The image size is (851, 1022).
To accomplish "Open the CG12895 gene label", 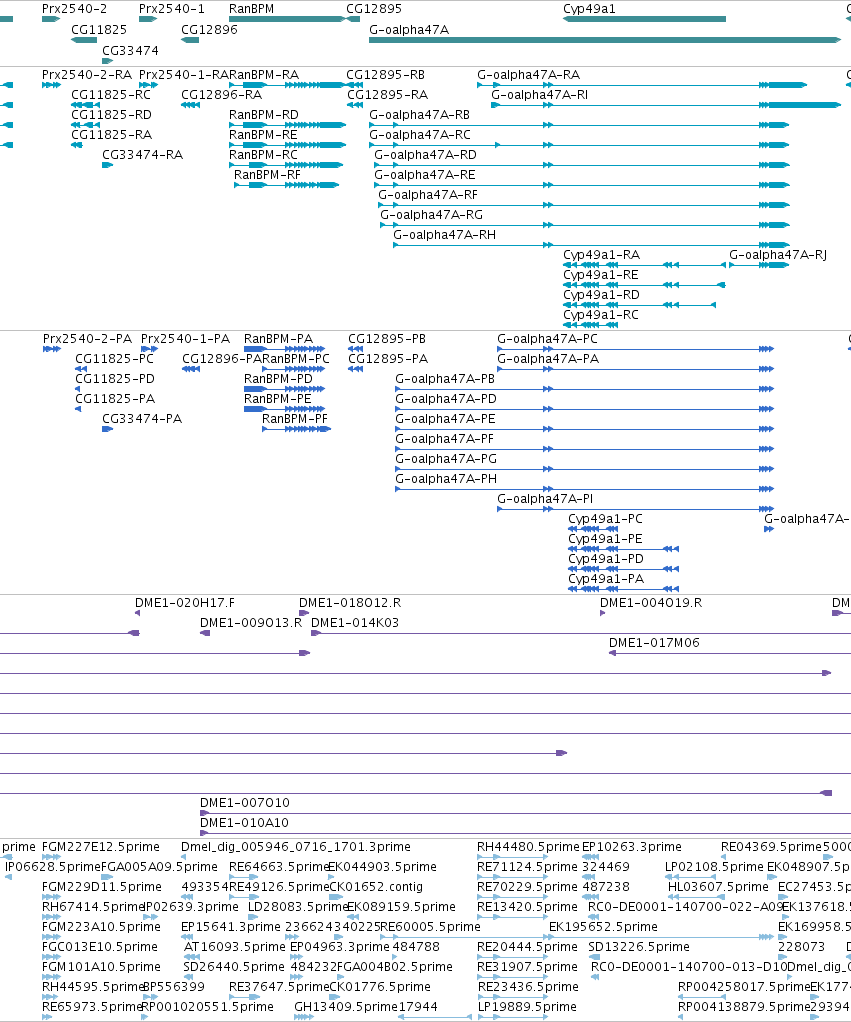I will pos(374,8).
